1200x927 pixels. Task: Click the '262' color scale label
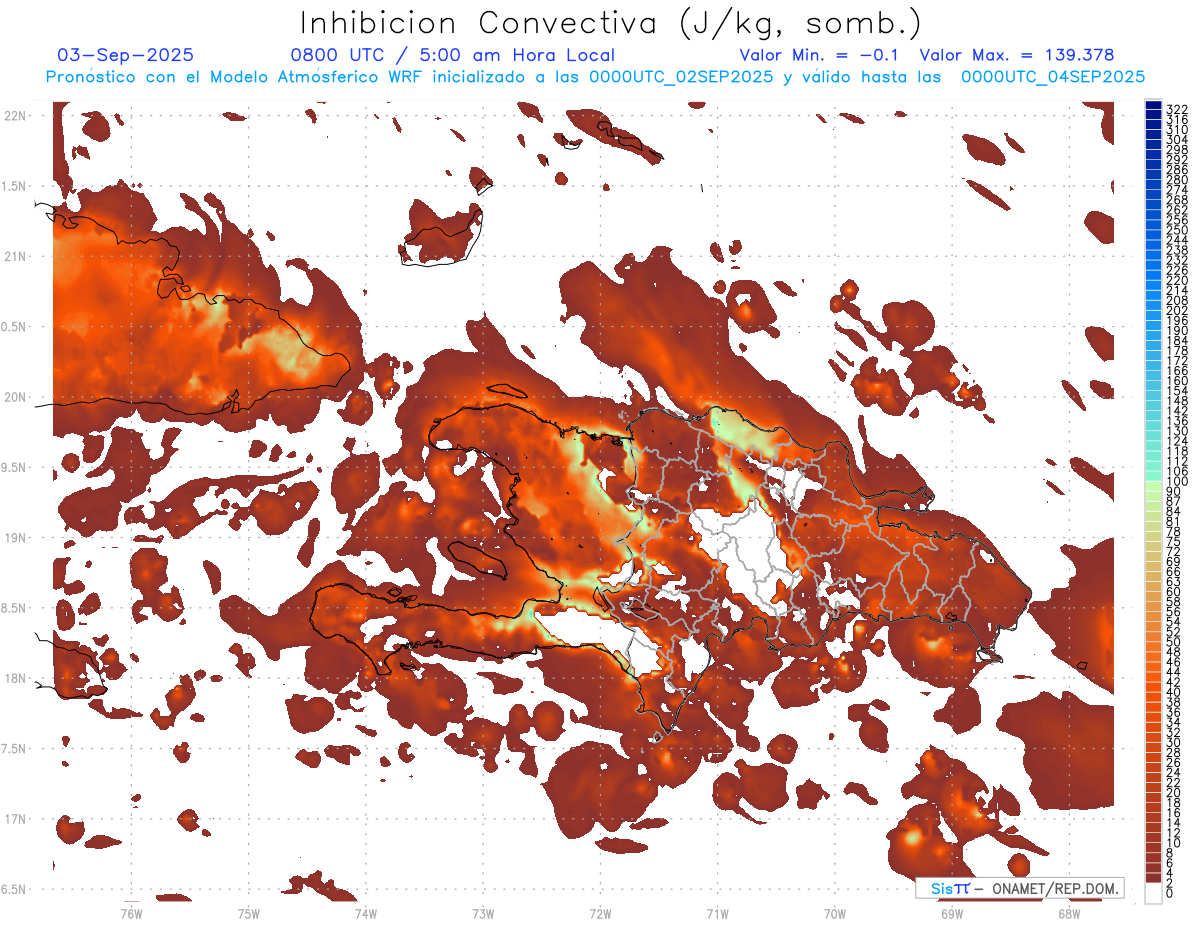click(1177, 209)
